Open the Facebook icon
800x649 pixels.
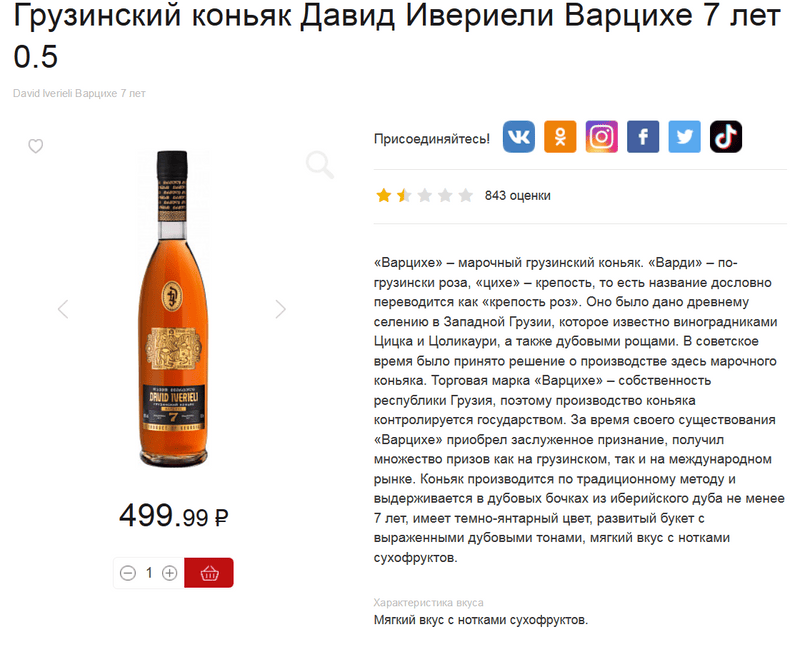click(643, 137)
